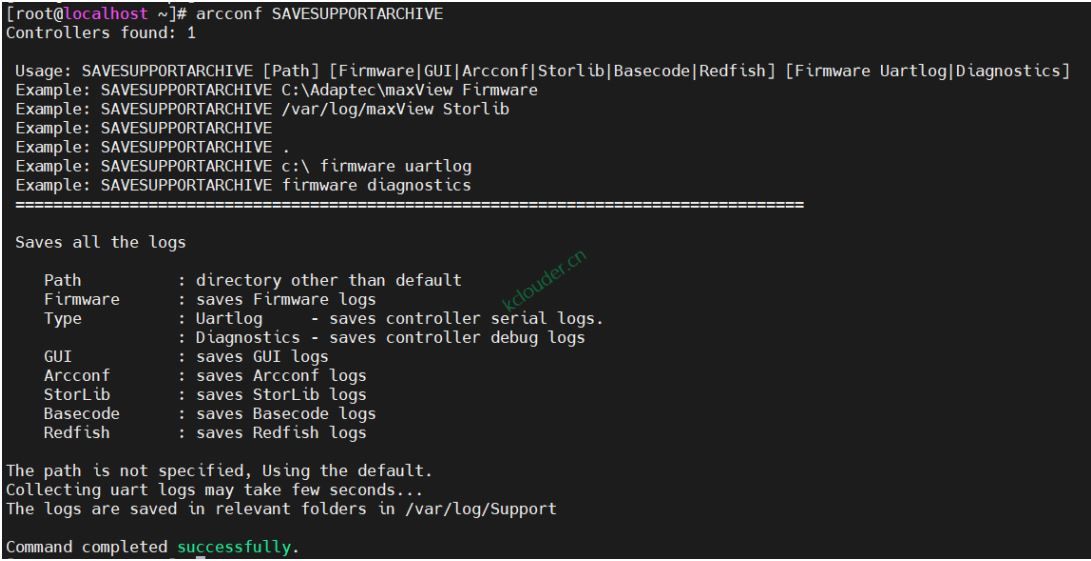Click the 'c:\ firmware uartlog' example line
This screenshot has height=561, width=1091.
[x=244, y=166]
